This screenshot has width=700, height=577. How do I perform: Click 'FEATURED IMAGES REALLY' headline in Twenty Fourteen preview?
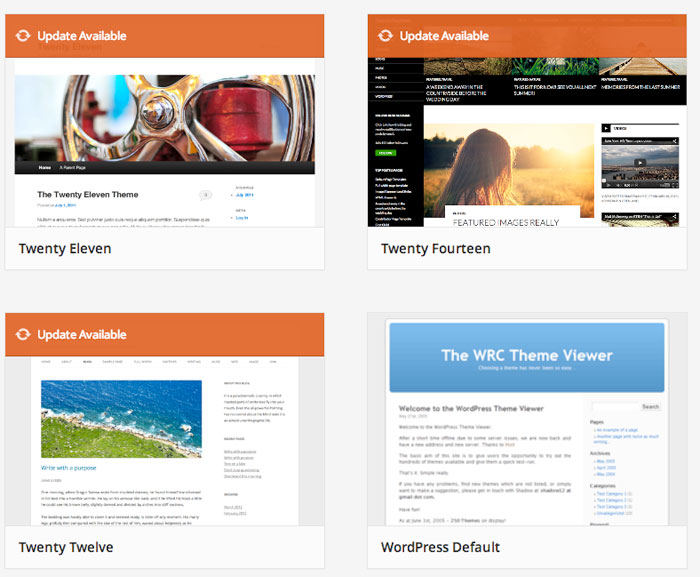coord(506,222)
